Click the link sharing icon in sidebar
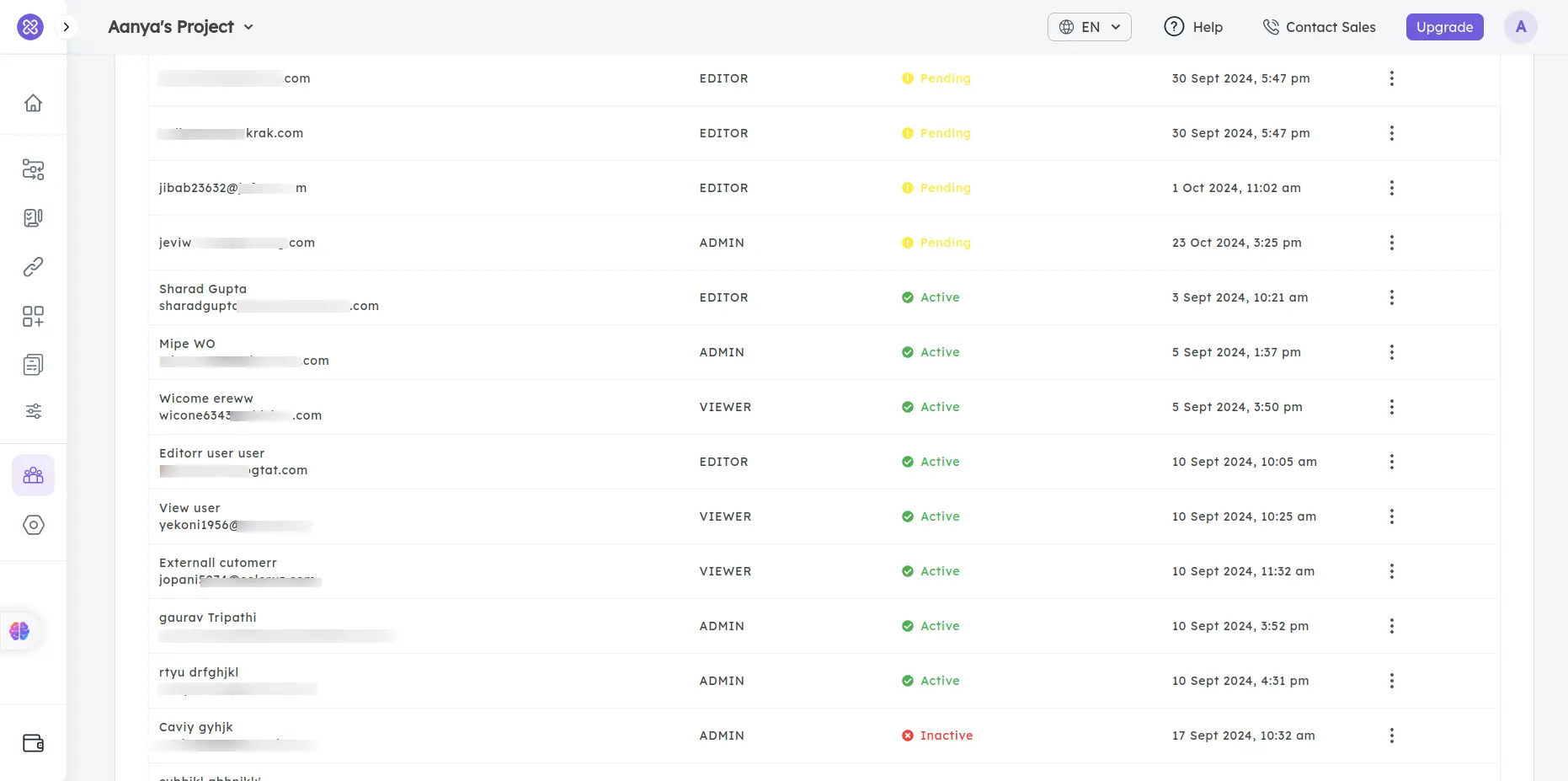This screenshot has height=781, width=1568. [33, 267]
